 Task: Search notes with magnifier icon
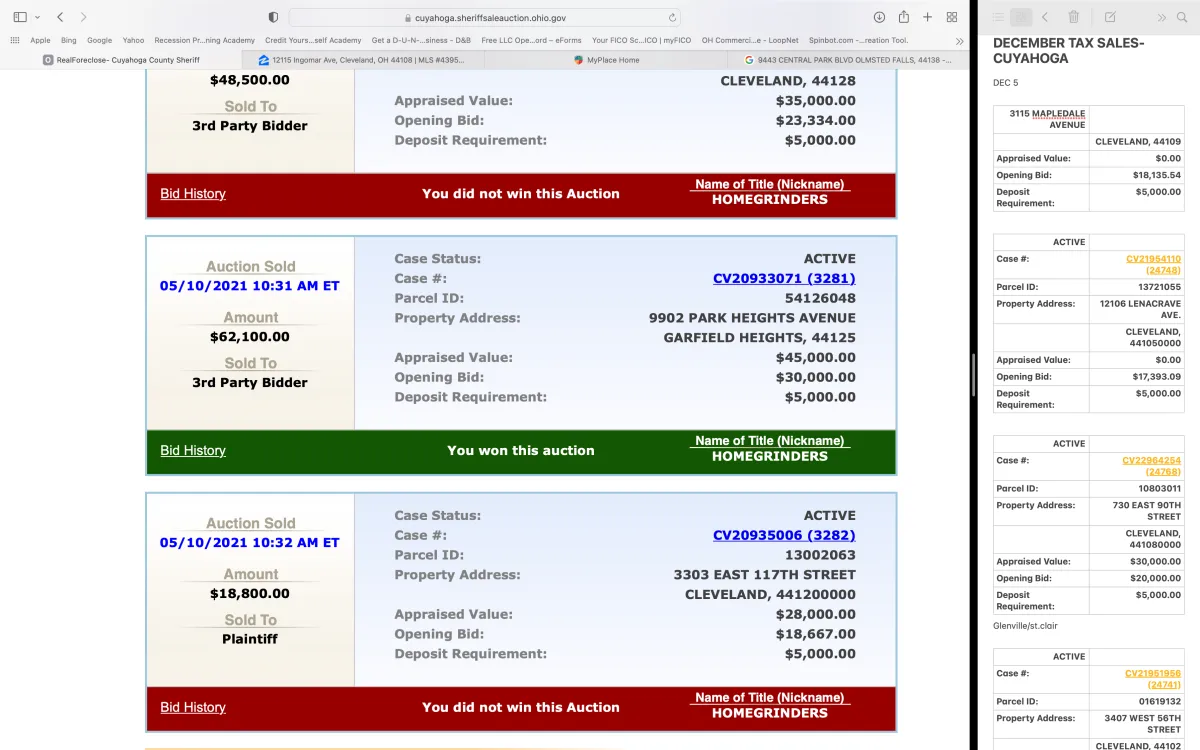click(x=1182, y=17)
